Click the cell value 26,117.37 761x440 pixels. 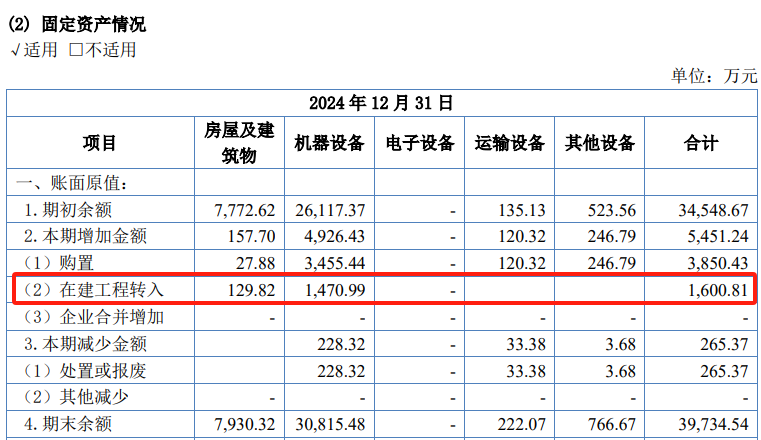point(330,211)
